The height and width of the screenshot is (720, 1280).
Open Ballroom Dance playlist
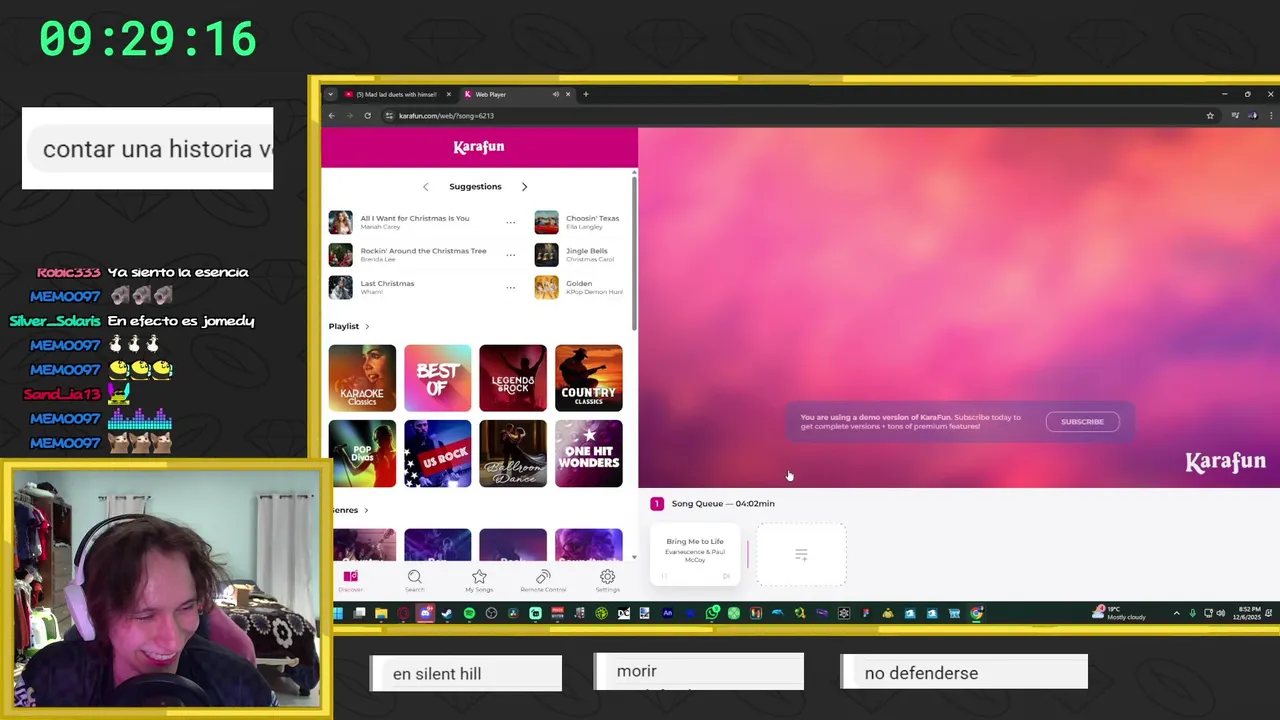[513, 453]
